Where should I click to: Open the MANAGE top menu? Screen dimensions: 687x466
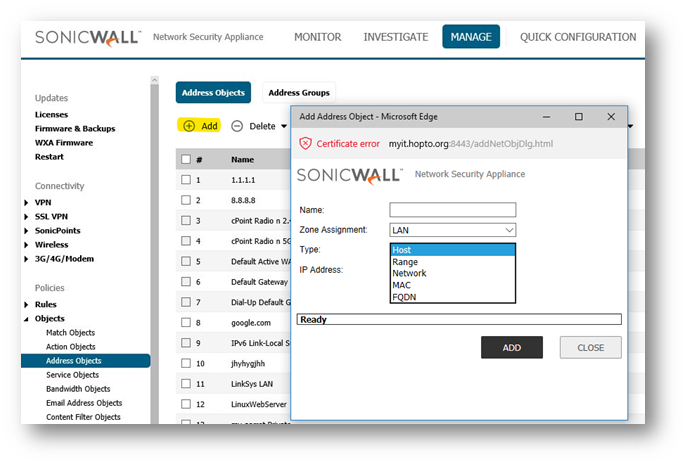pyautogui.click(x=471, y=37)
